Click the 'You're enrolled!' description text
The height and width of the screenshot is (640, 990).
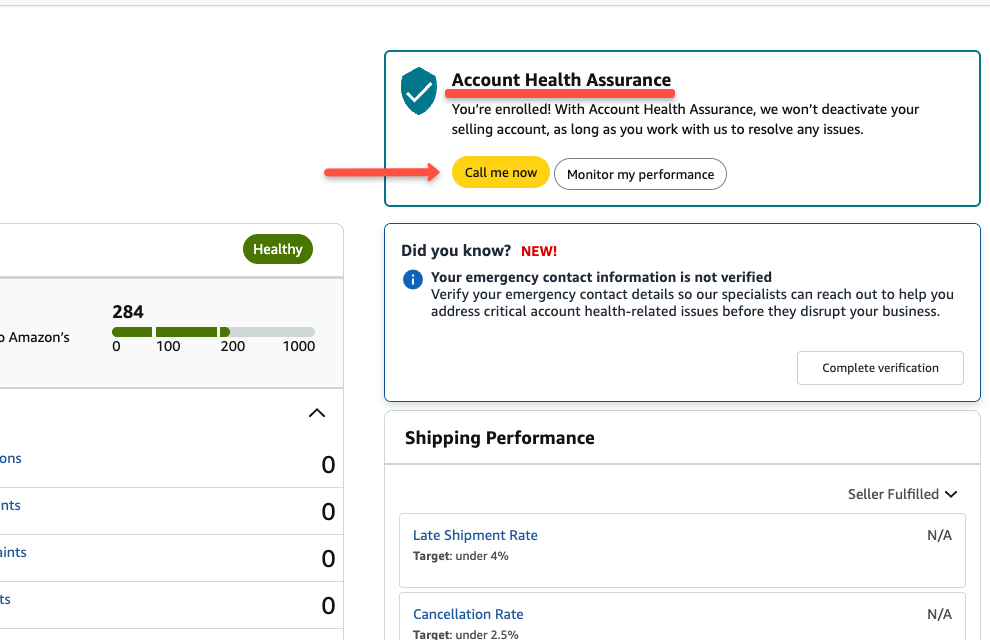[x=685, y=119]
